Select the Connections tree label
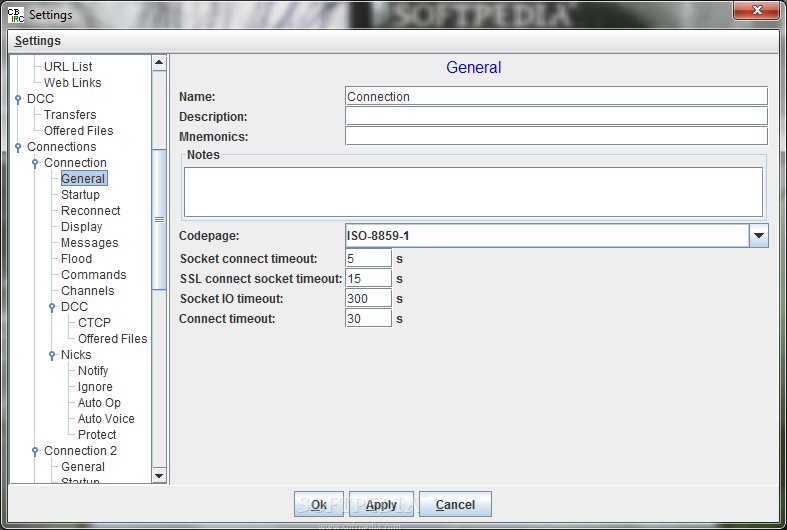This screenshot has width=787, height=530. tap(61, 147)
